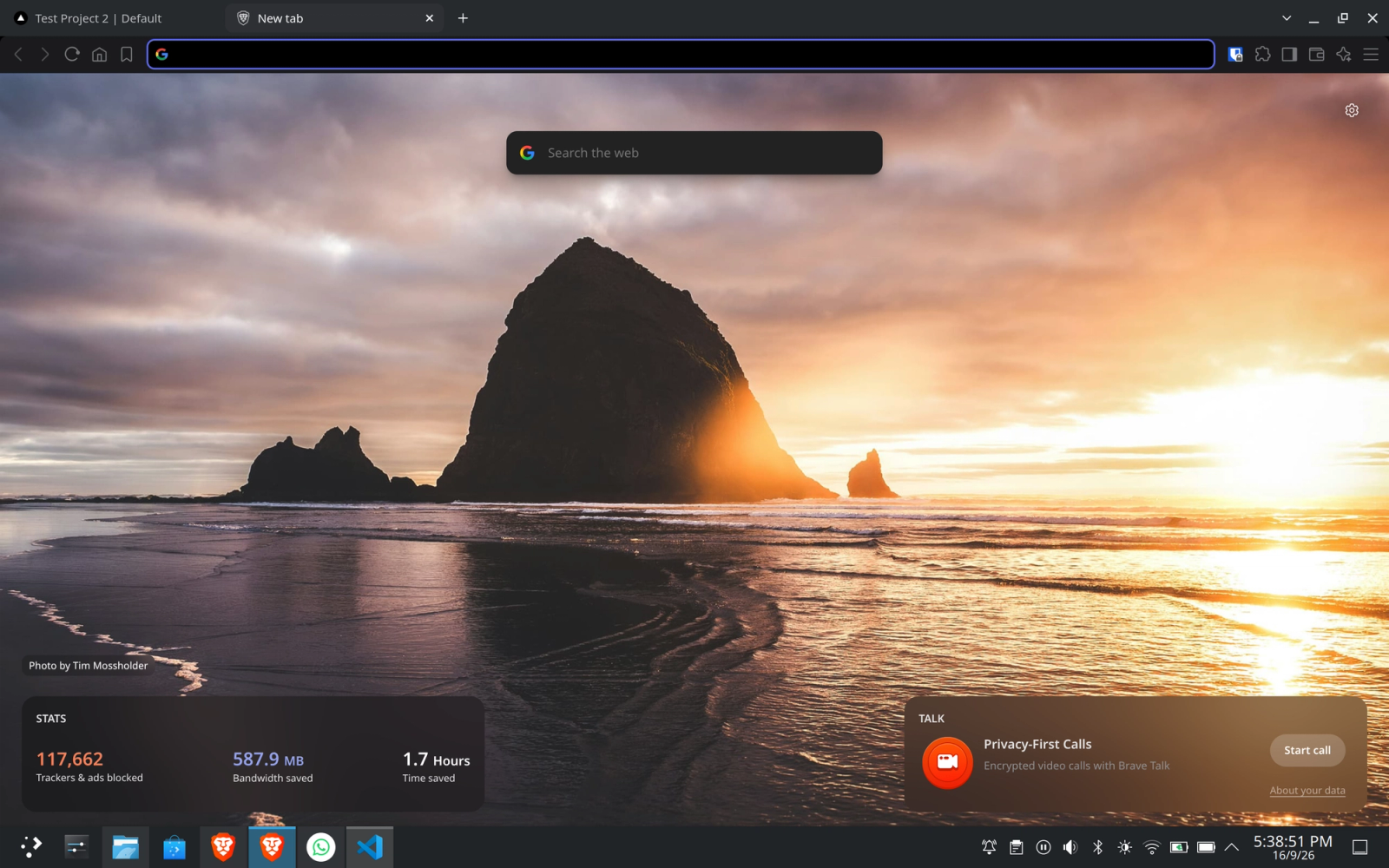Open Bluetooth settings in system tray
Image resolution: width=1389 pixels, height=868 pixels.
click(1097, 847)
